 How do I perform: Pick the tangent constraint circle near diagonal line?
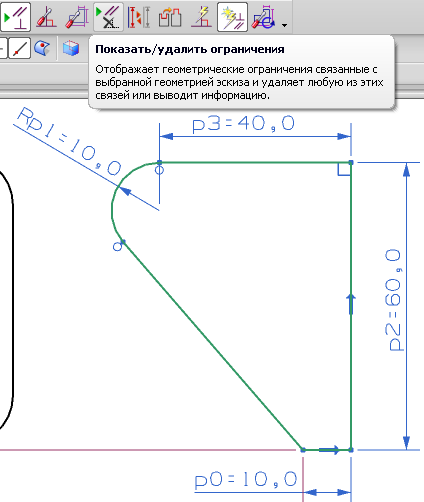[117, 247]
